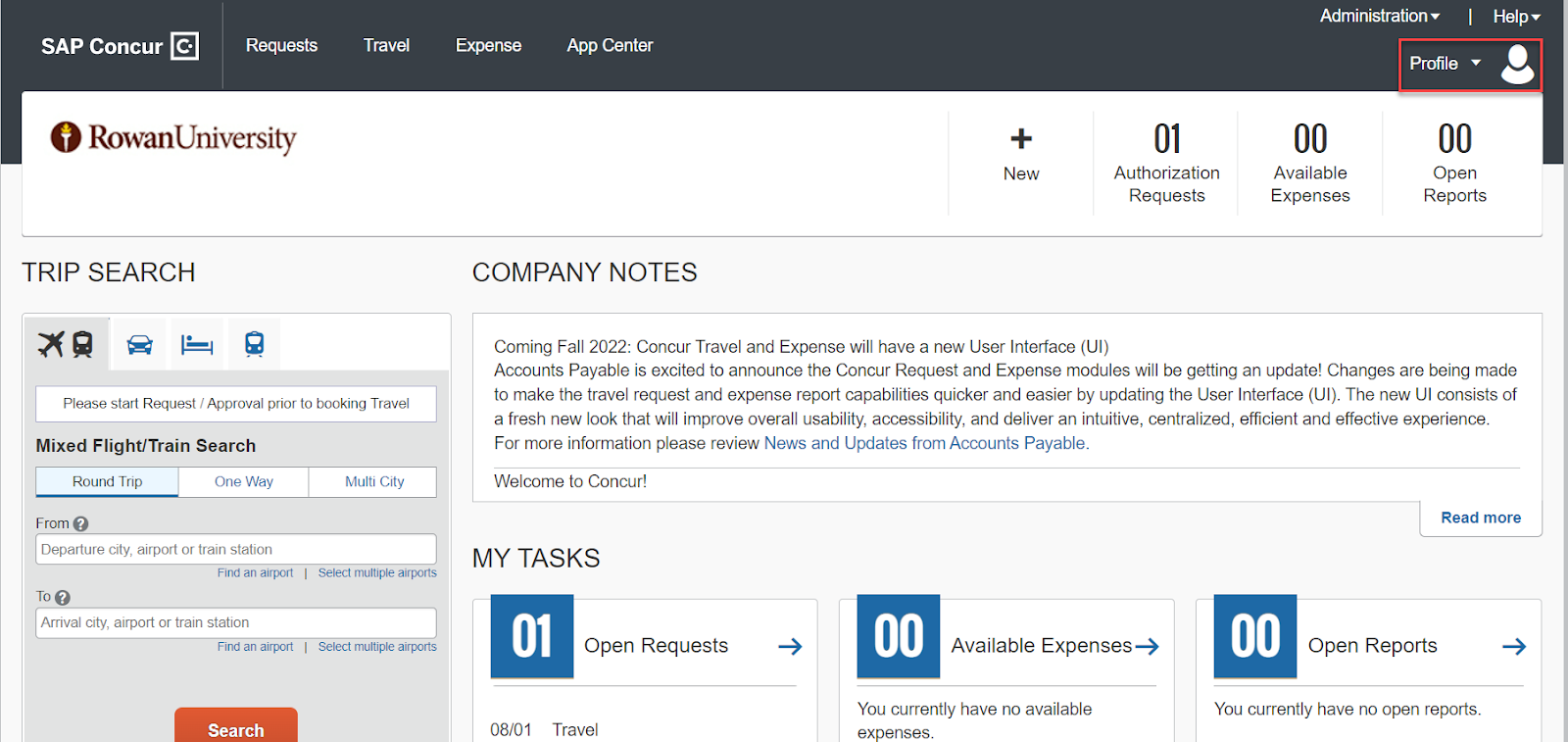This screenshot has height=742, width=1568.
Task: Click the 01 Authorization Requests tile
Action: point(1166,163)
